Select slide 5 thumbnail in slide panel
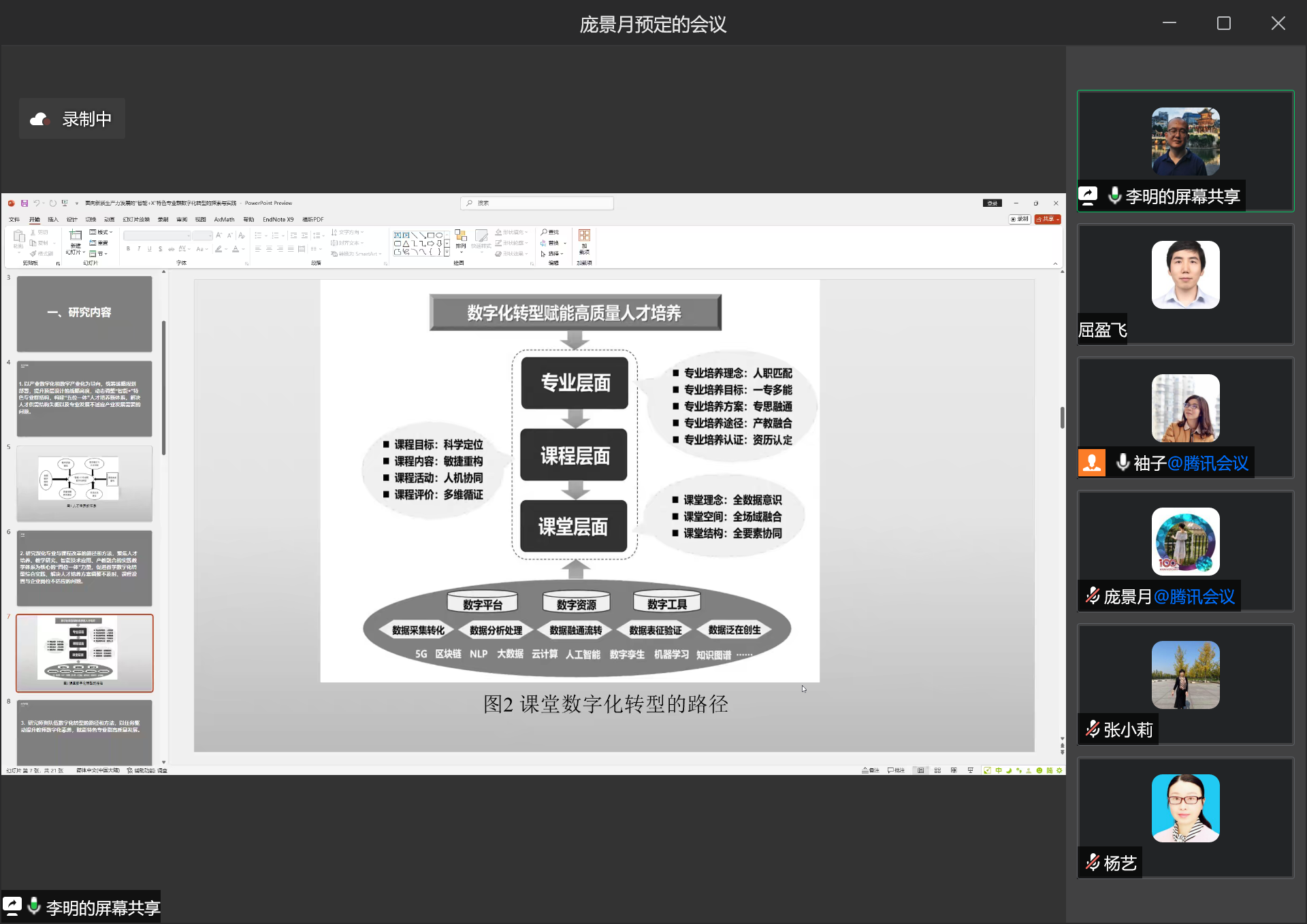 pyautogui.click(x=84, y=483)
